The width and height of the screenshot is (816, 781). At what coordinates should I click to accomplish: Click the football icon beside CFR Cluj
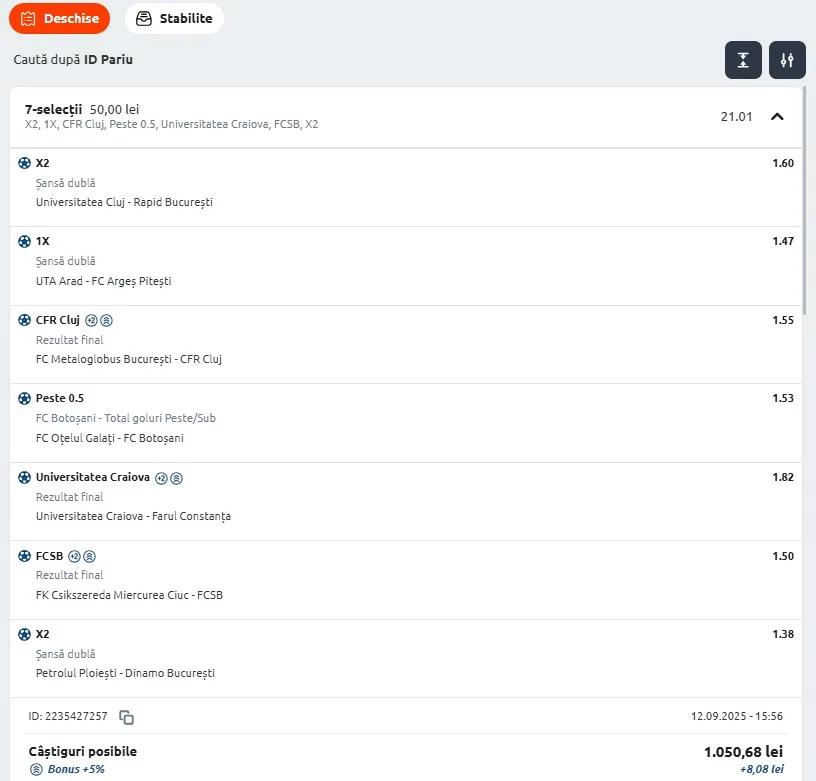(24, 320)
